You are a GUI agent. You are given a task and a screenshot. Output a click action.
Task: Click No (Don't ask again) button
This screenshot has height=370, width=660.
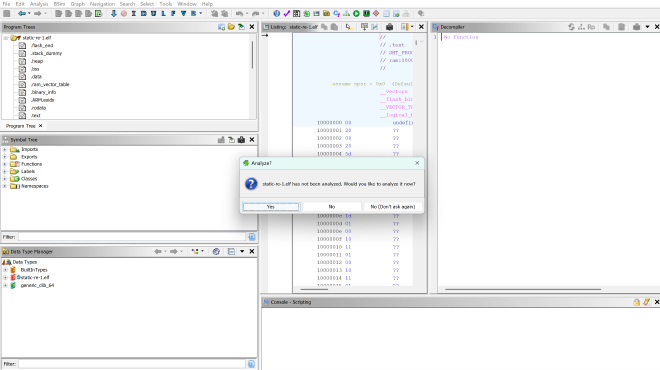(393, 207)
